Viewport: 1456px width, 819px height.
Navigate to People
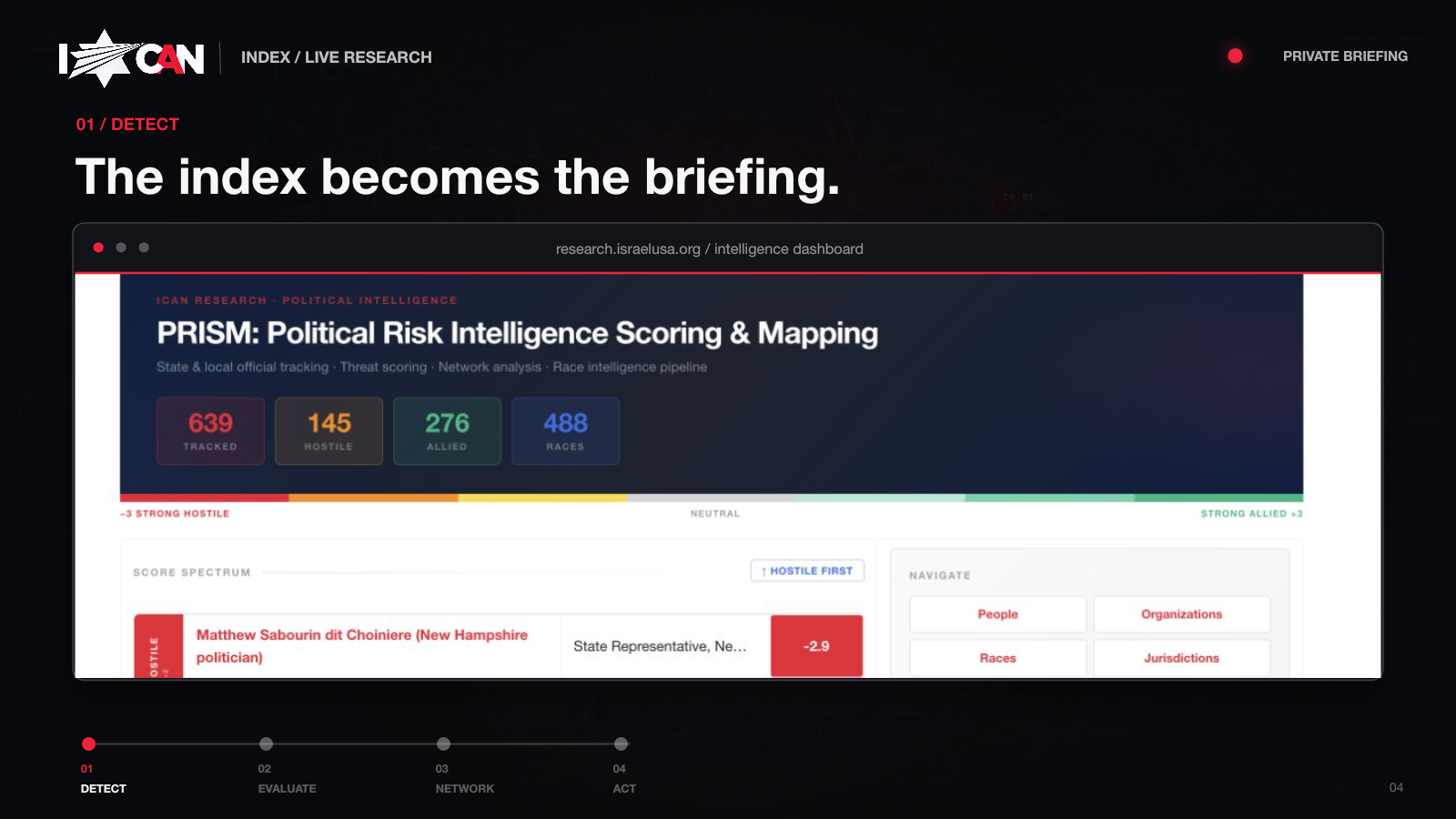click(998, 614)
